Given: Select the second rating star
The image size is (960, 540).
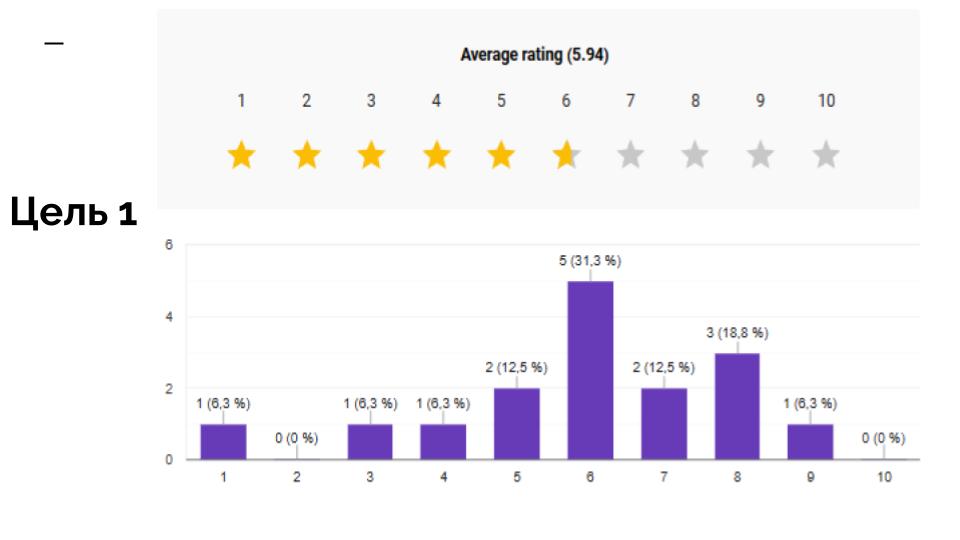Looking at the screenshot, I should click(306, 155).
